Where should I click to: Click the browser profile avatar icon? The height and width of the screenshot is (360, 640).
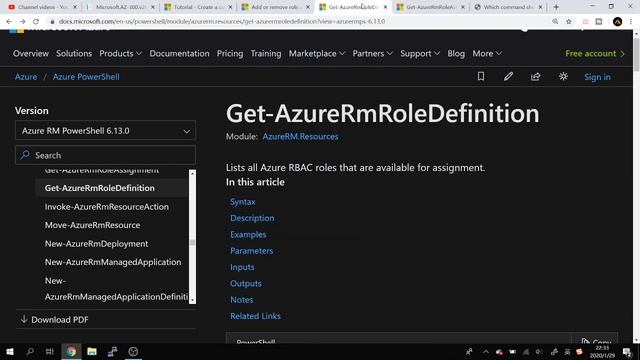tap(617, 22)
